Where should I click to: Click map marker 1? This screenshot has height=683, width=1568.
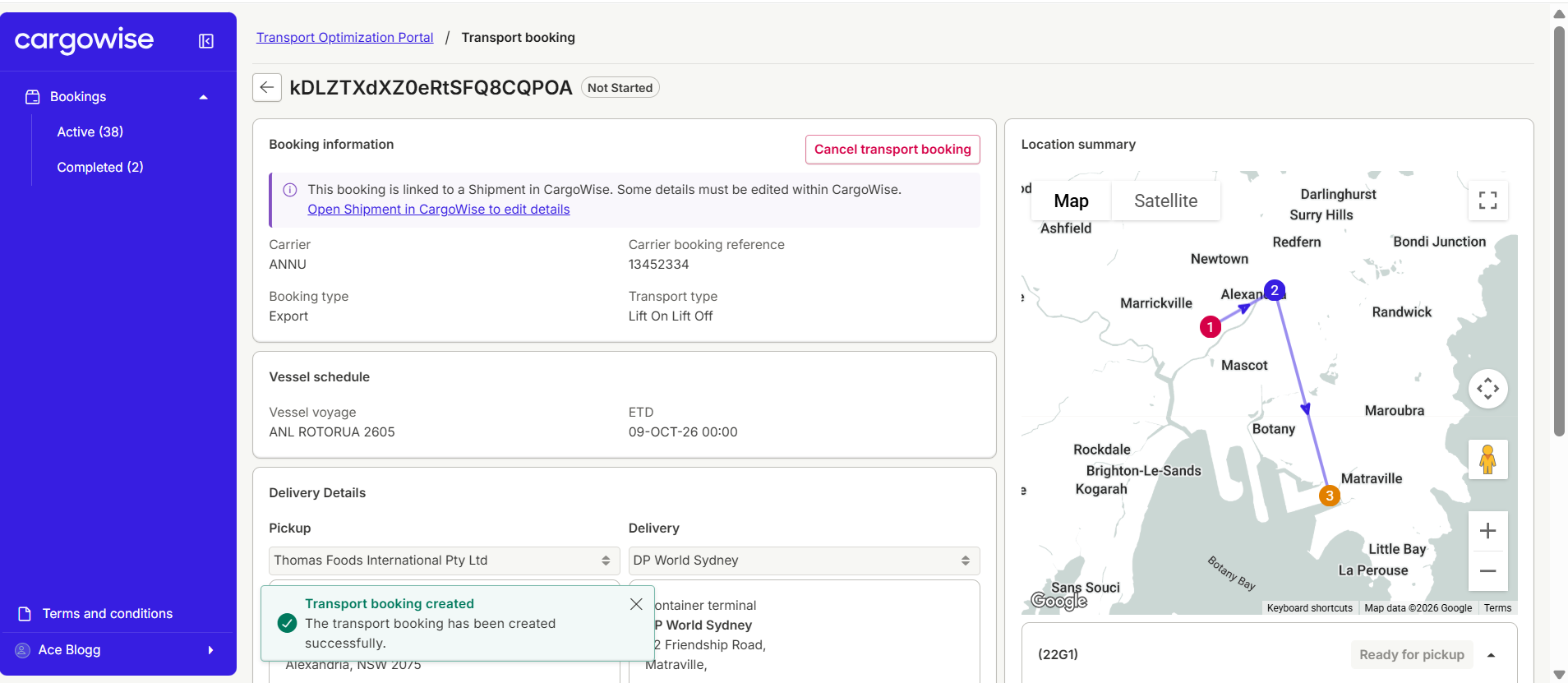tap(1210, 327)
